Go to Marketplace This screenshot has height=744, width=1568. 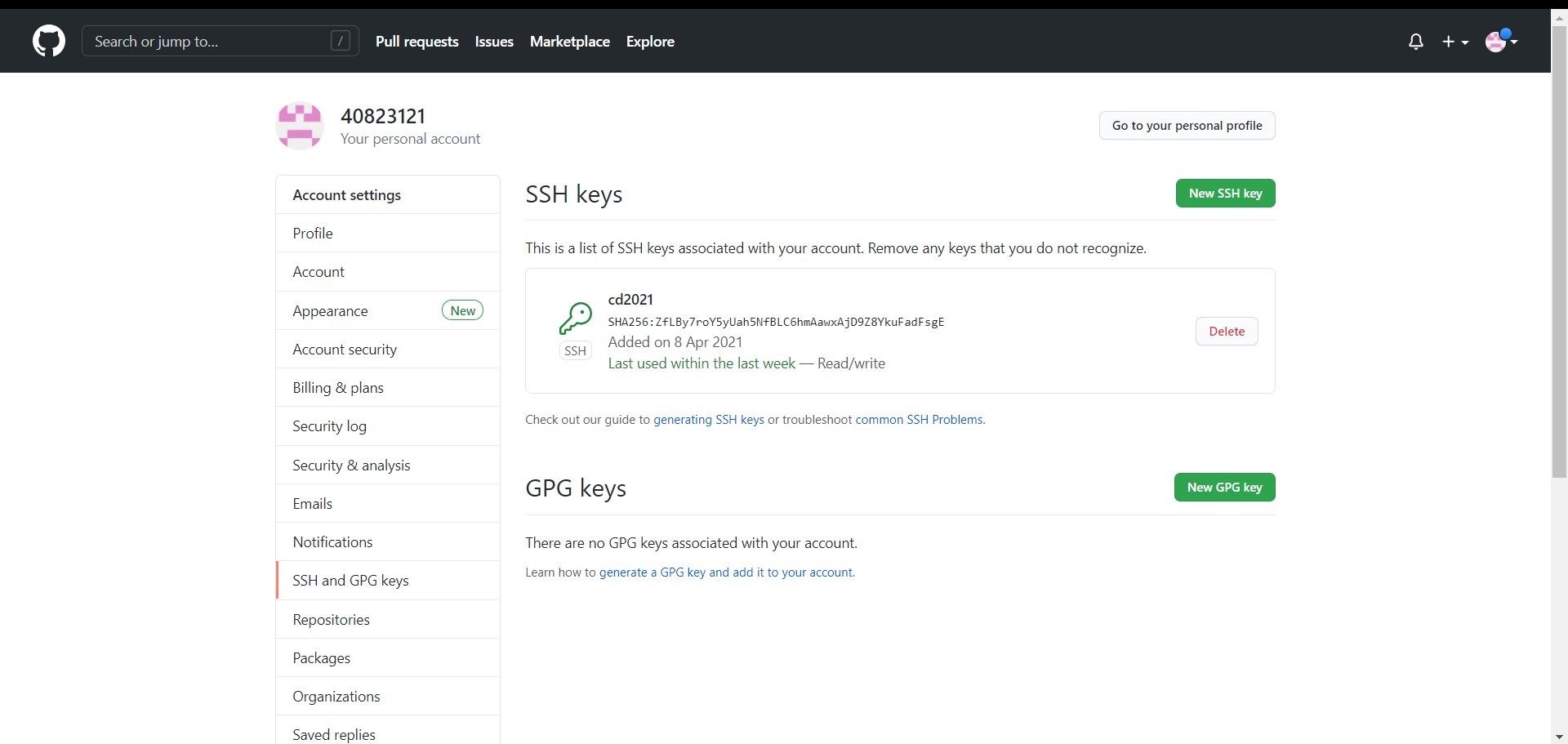[570, 42]
